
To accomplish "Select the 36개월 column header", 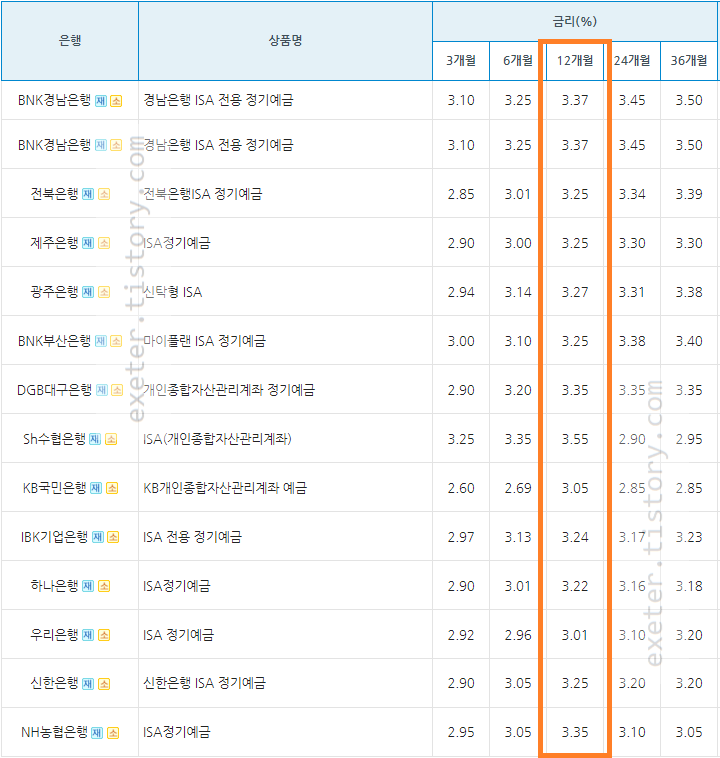I will (x=689, y=61).
